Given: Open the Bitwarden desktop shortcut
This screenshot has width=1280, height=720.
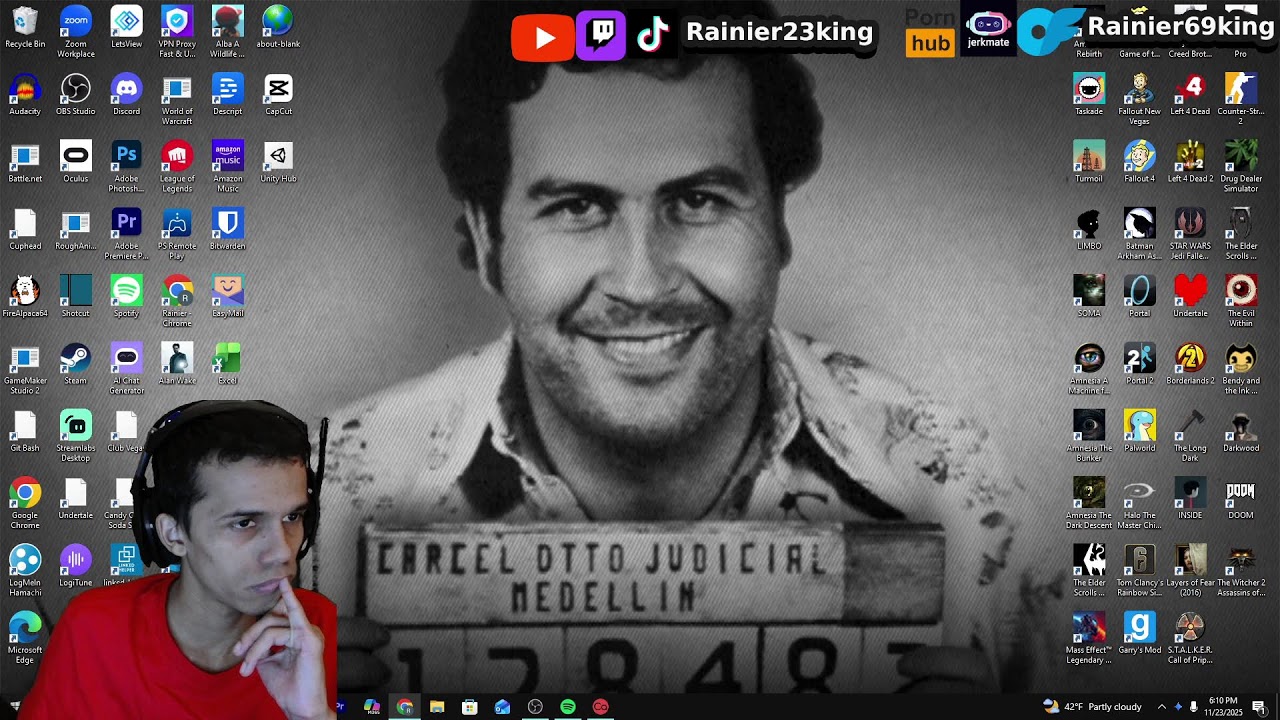Looking at the screenshot, I should 228,229.
